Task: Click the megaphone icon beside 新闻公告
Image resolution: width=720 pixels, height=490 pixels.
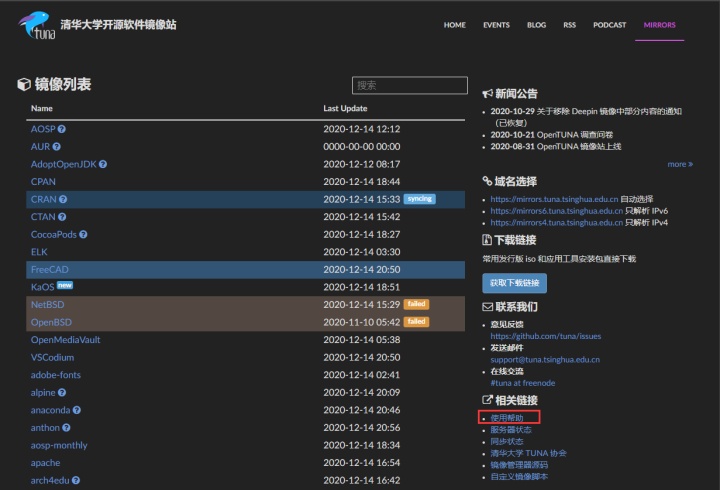Action: [487, 94]
